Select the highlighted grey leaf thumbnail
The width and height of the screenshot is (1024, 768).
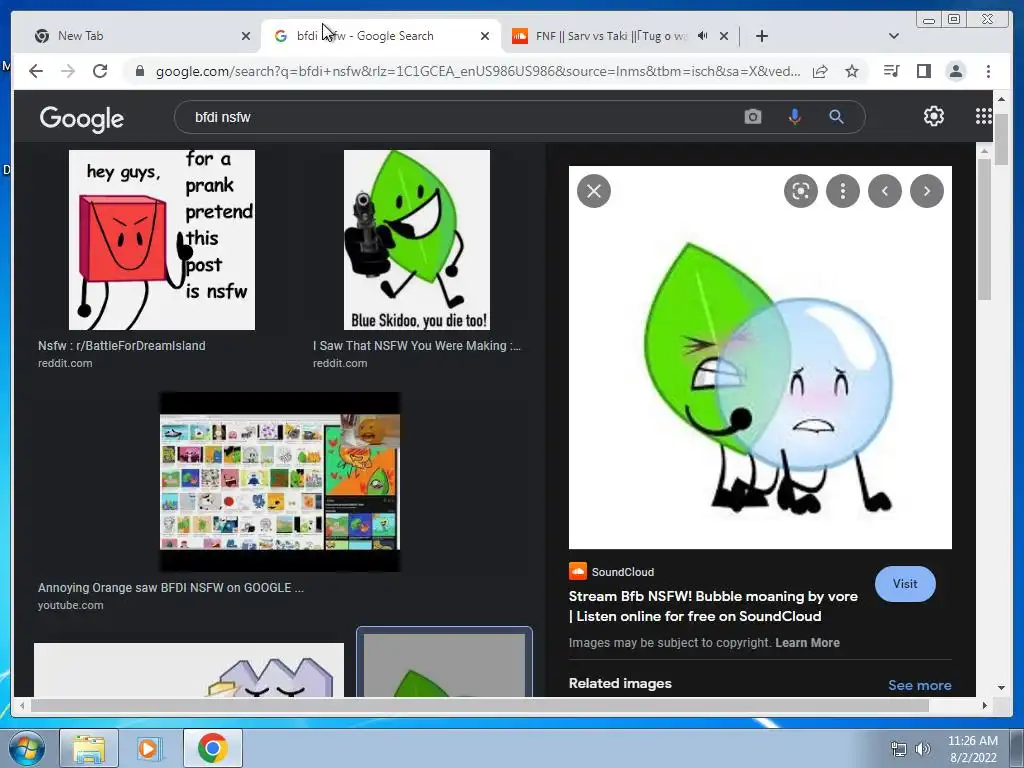click(x=444, y=663)
